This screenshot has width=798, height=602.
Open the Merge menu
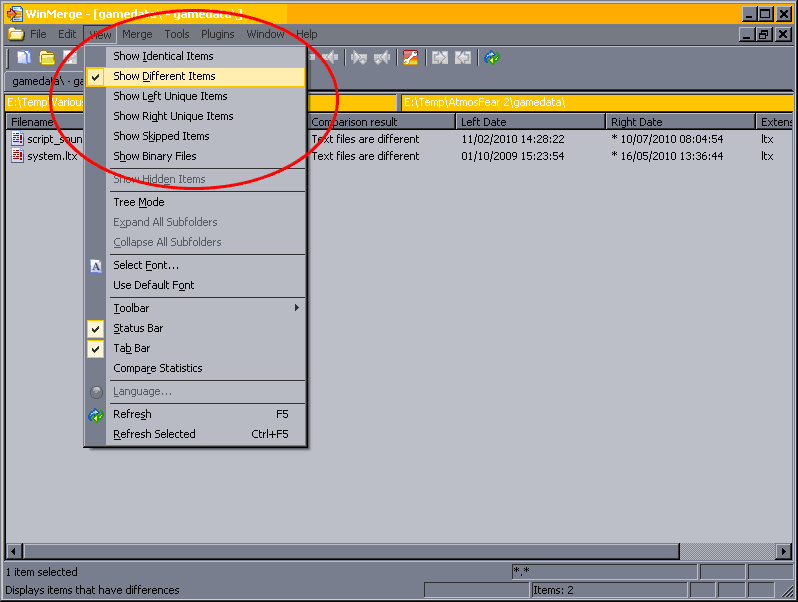click(137, 34)
